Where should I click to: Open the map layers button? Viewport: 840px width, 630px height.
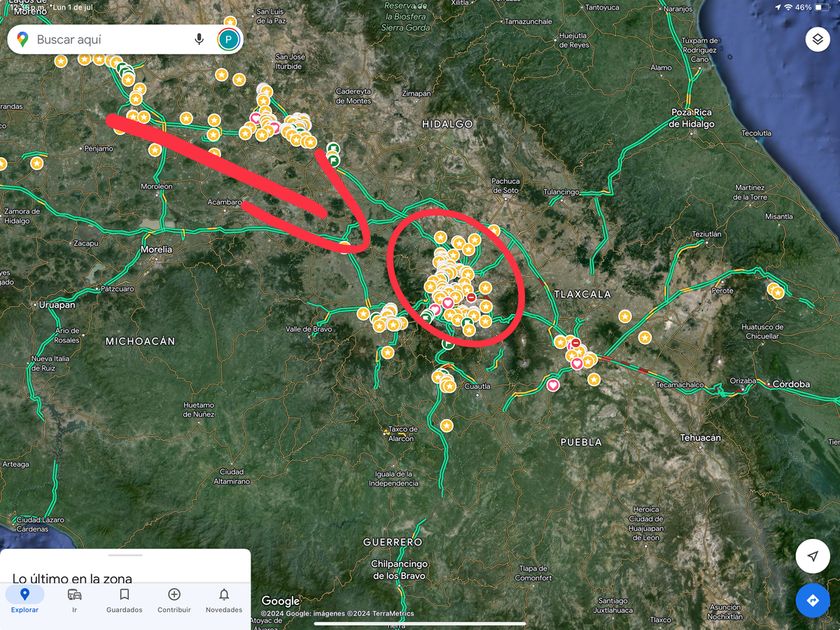click(814, 39)
